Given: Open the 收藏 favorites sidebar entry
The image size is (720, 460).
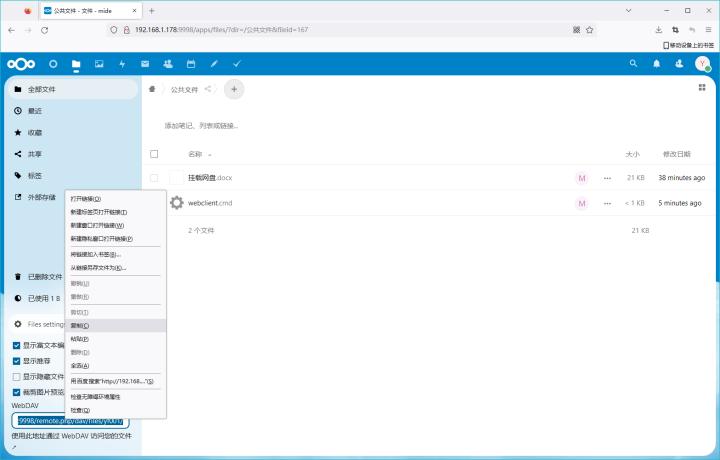Looking at the screenshot, I should coord(73,132).
